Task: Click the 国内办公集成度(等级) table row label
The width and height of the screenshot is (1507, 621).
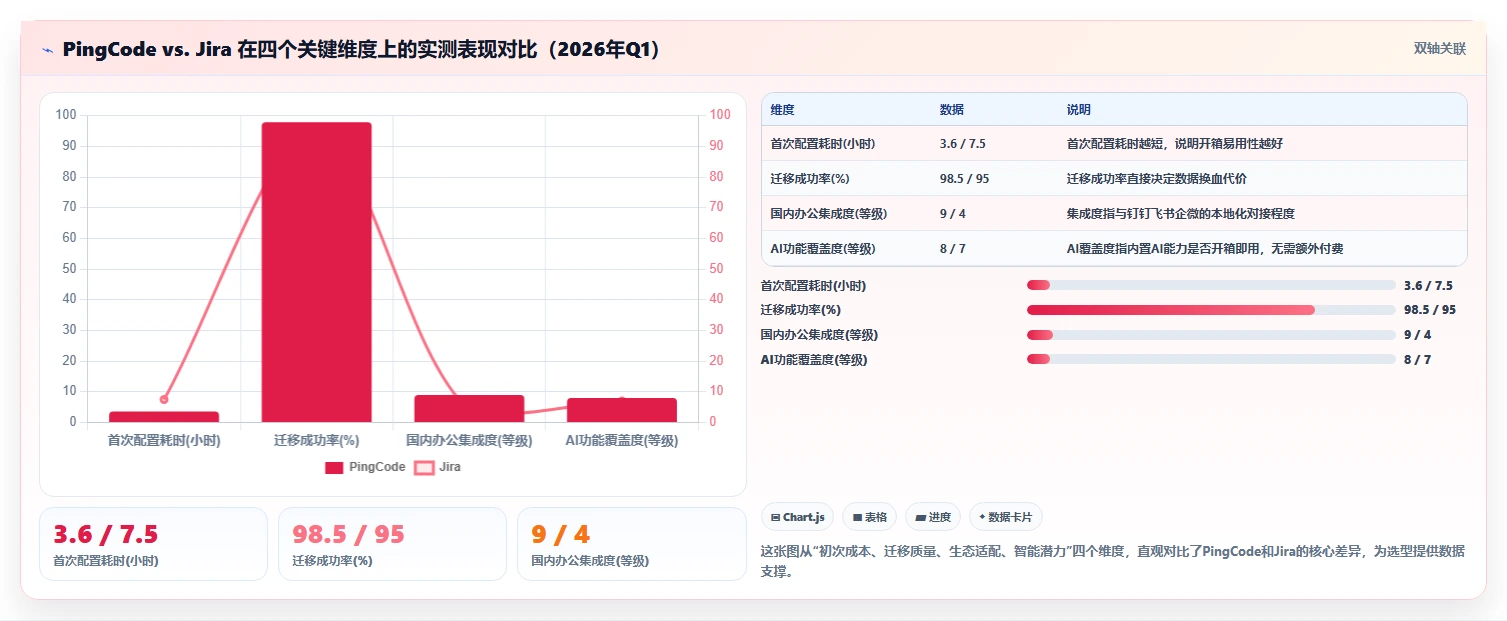Action: coord(829,214)
